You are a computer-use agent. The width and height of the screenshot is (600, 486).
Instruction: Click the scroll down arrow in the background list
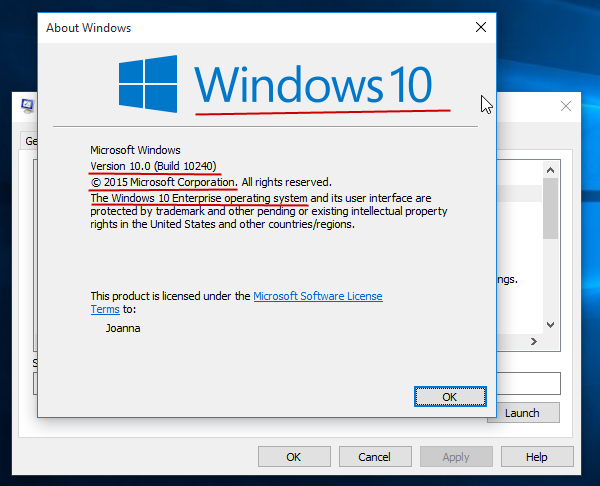pyautogui.click(x=551, y=325)
